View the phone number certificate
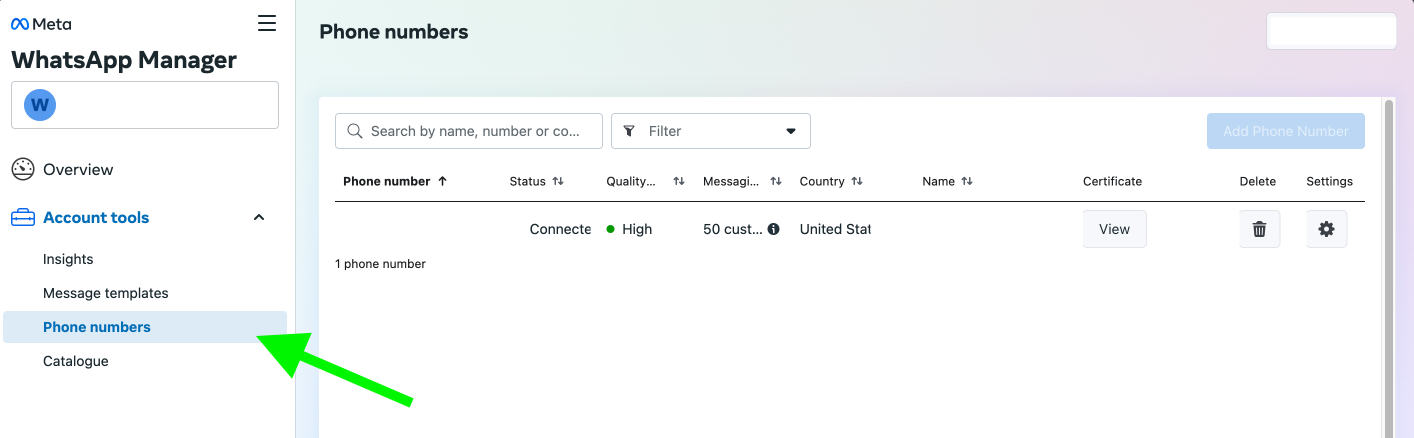Screen dimensions: 1414x438 (1115, 229)
